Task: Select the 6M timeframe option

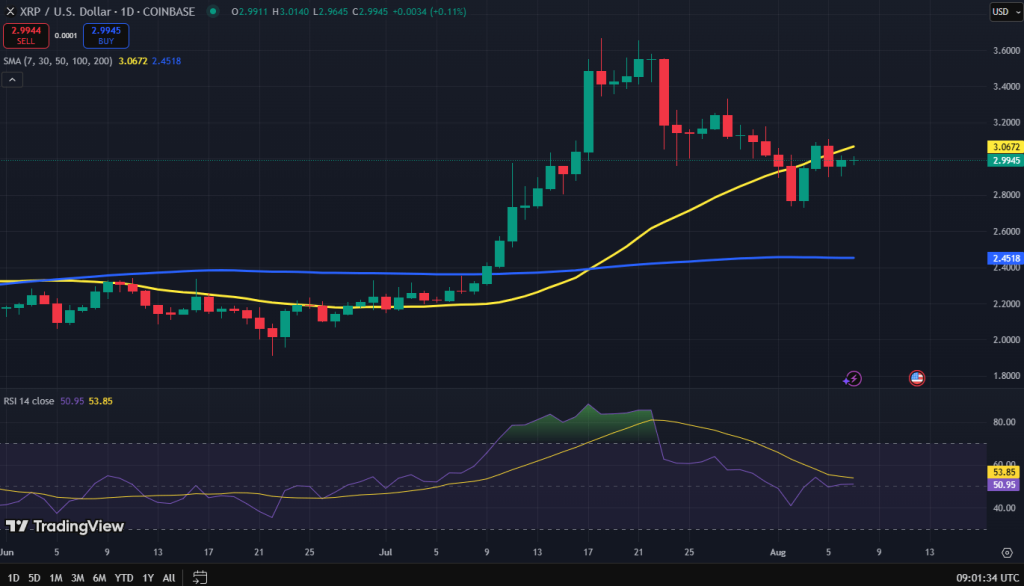Action: click(99, 578)
